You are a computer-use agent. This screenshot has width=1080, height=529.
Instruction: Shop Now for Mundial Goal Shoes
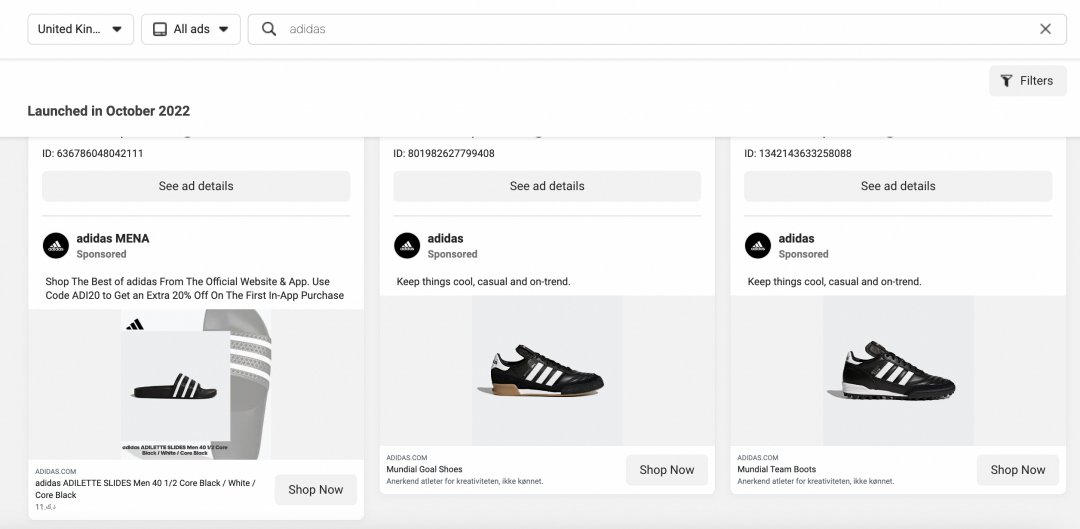[x=666, y=470]
